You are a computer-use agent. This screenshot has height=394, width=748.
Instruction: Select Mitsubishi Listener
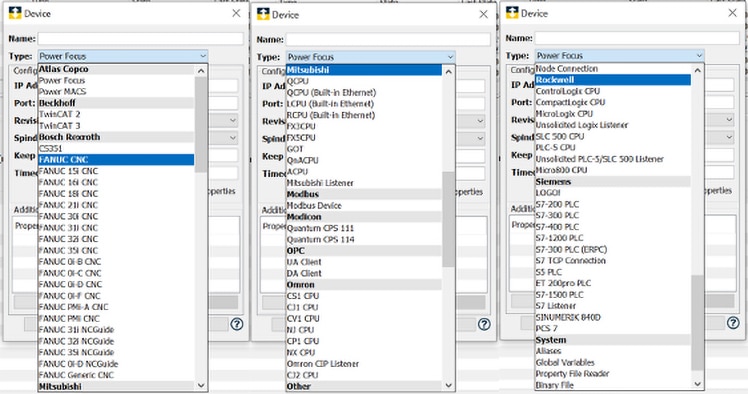tap(320, 183)
